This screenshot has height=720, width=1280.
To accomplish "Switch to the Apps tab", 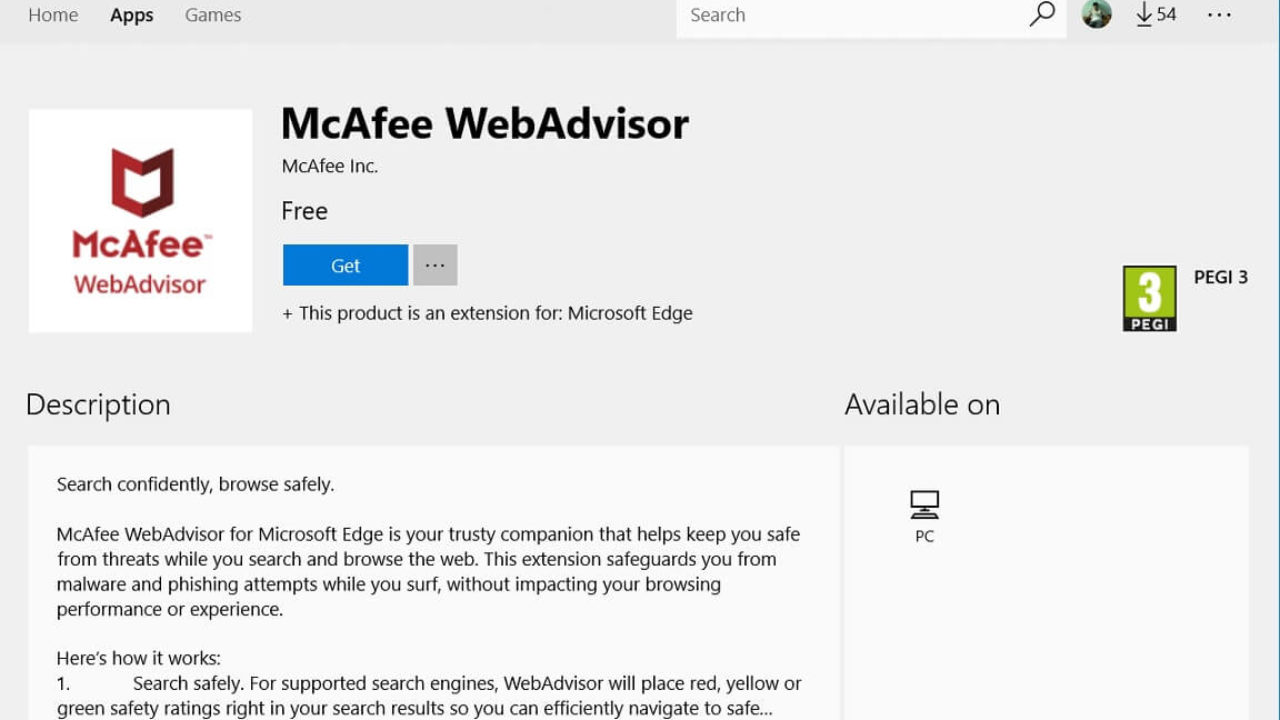I will [131, 15].
